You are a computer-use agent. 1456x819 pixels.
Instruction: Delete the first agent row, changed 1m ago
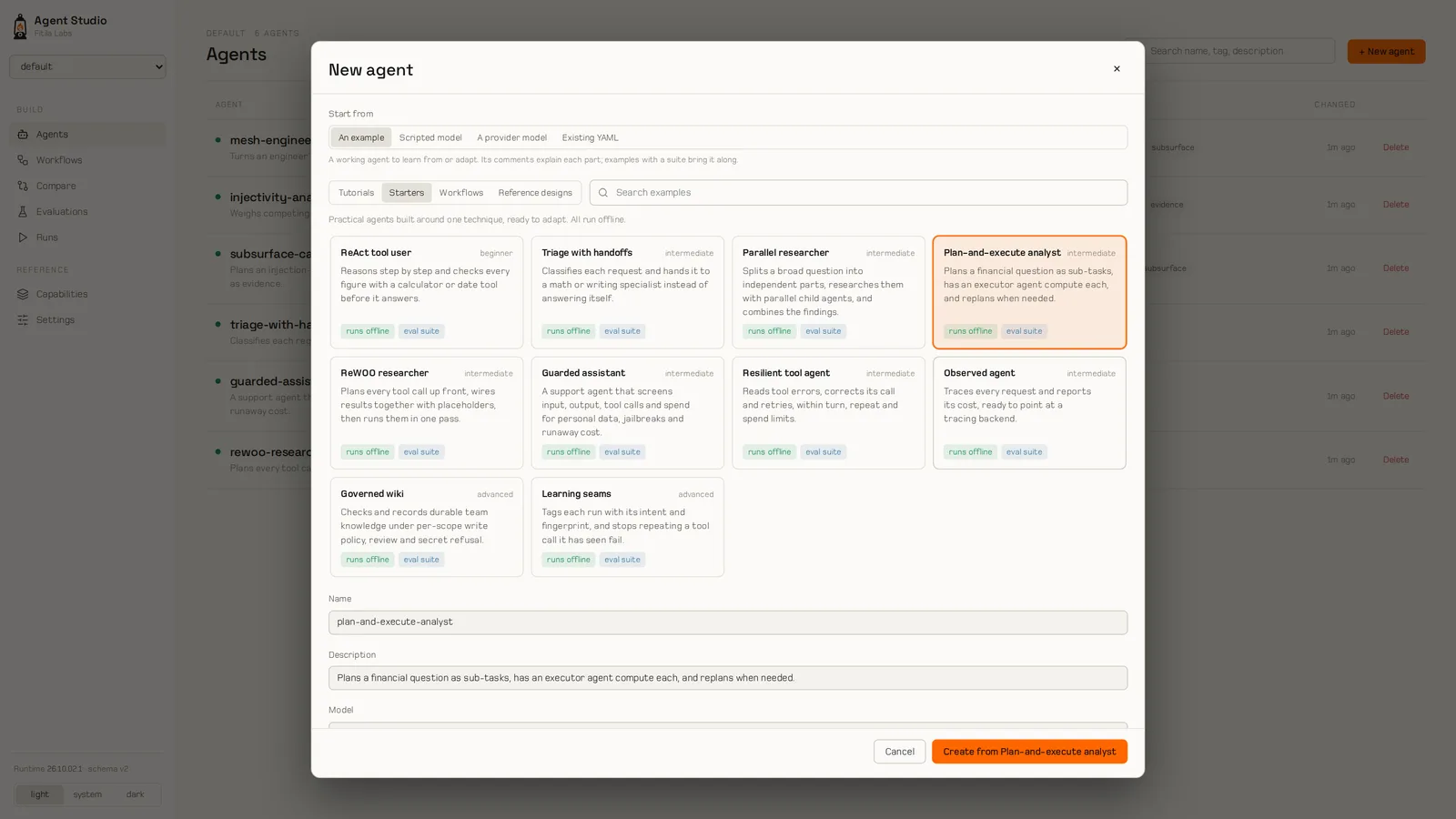click(1395, 147)
